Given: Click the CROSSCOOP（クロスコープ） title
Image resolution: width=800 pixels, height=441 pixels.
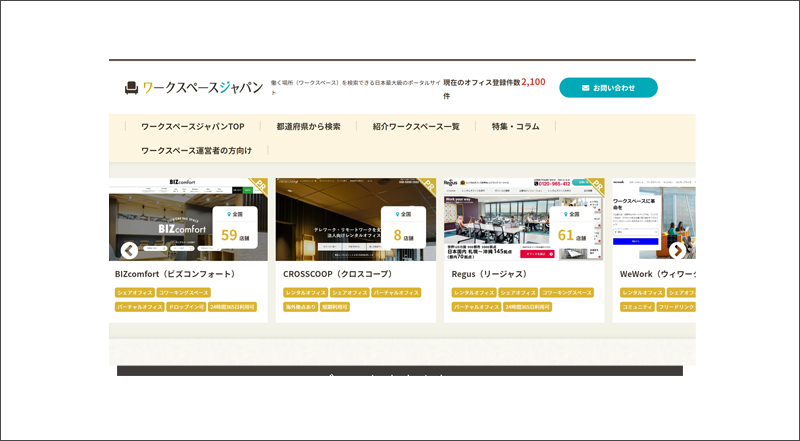Looking at the screenshot, I should pyautogui.click(x=339, y=274).
